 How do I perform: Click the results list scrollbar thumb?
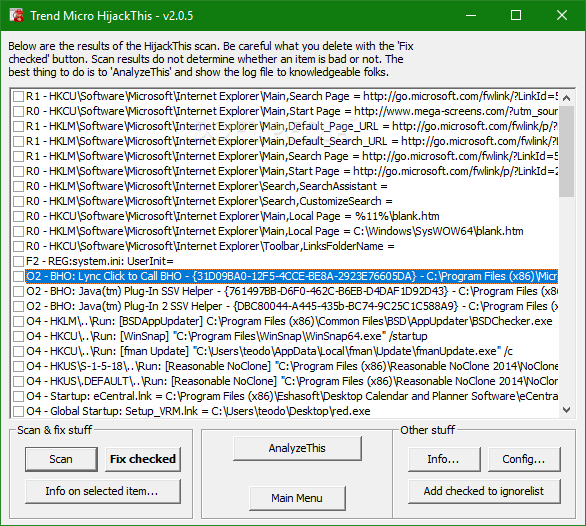[x=566, y=151]
